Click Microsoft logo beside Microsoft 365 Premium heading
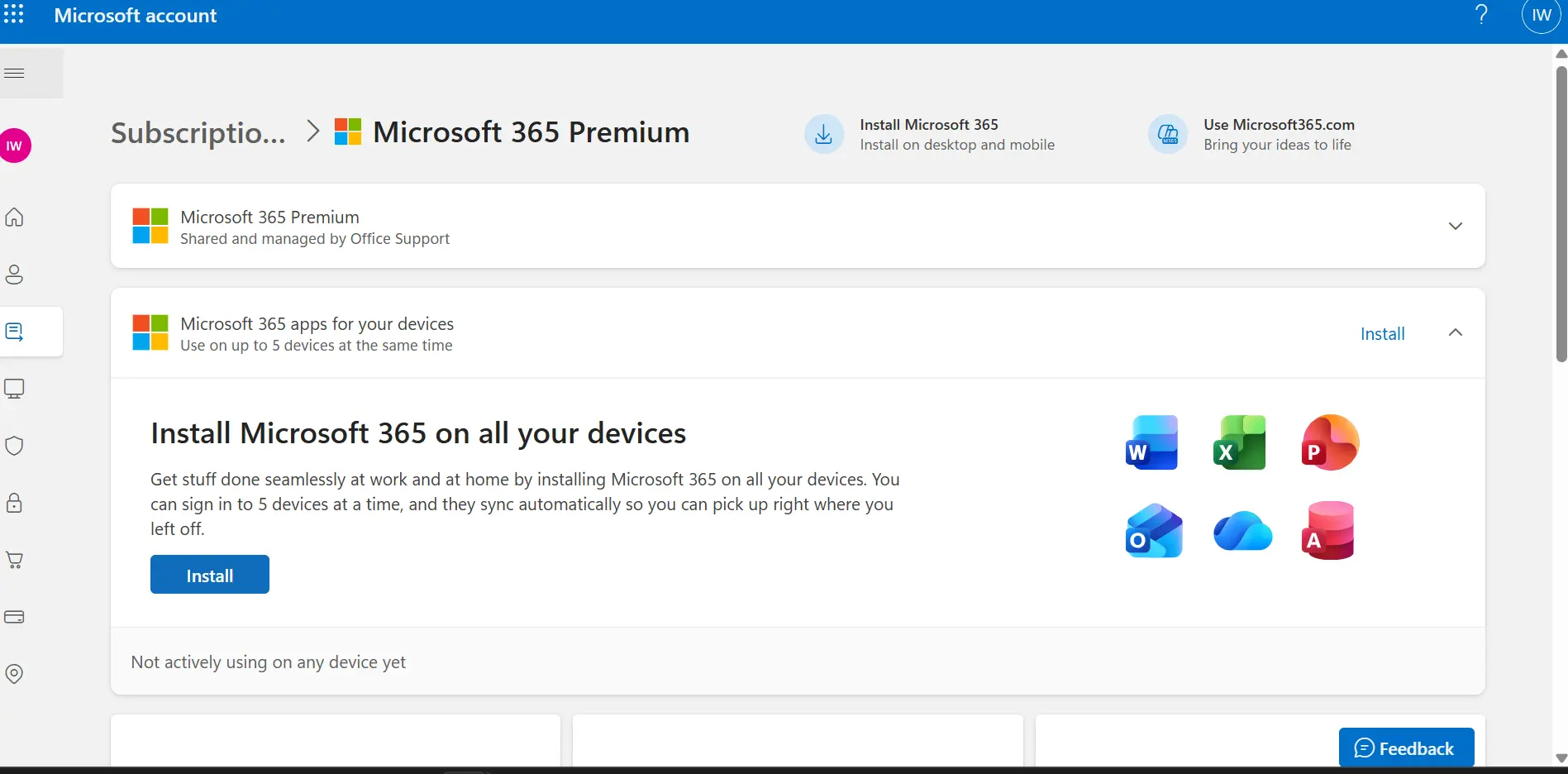 pos(348,131)
